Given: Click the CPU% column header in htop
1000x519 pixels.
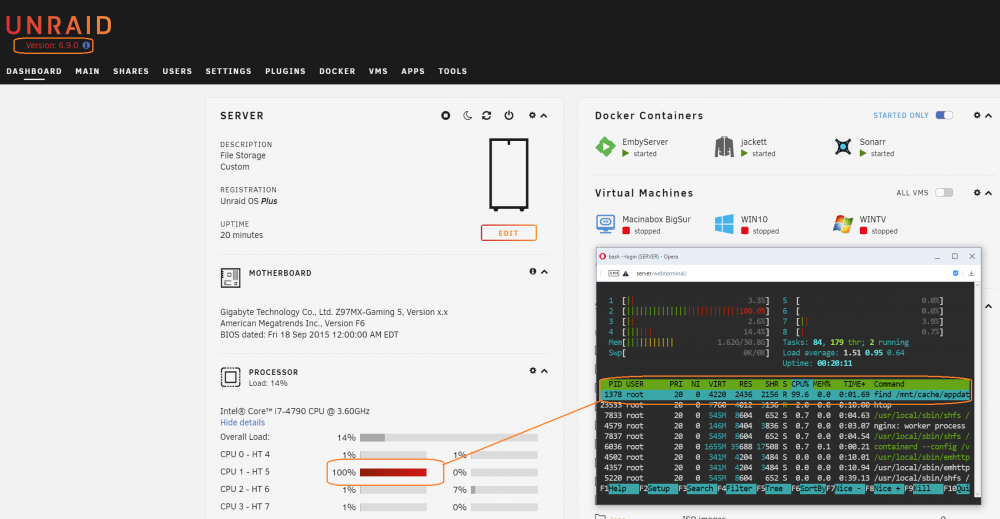Looking at the screenshot, I should click(x=800, y=384).
